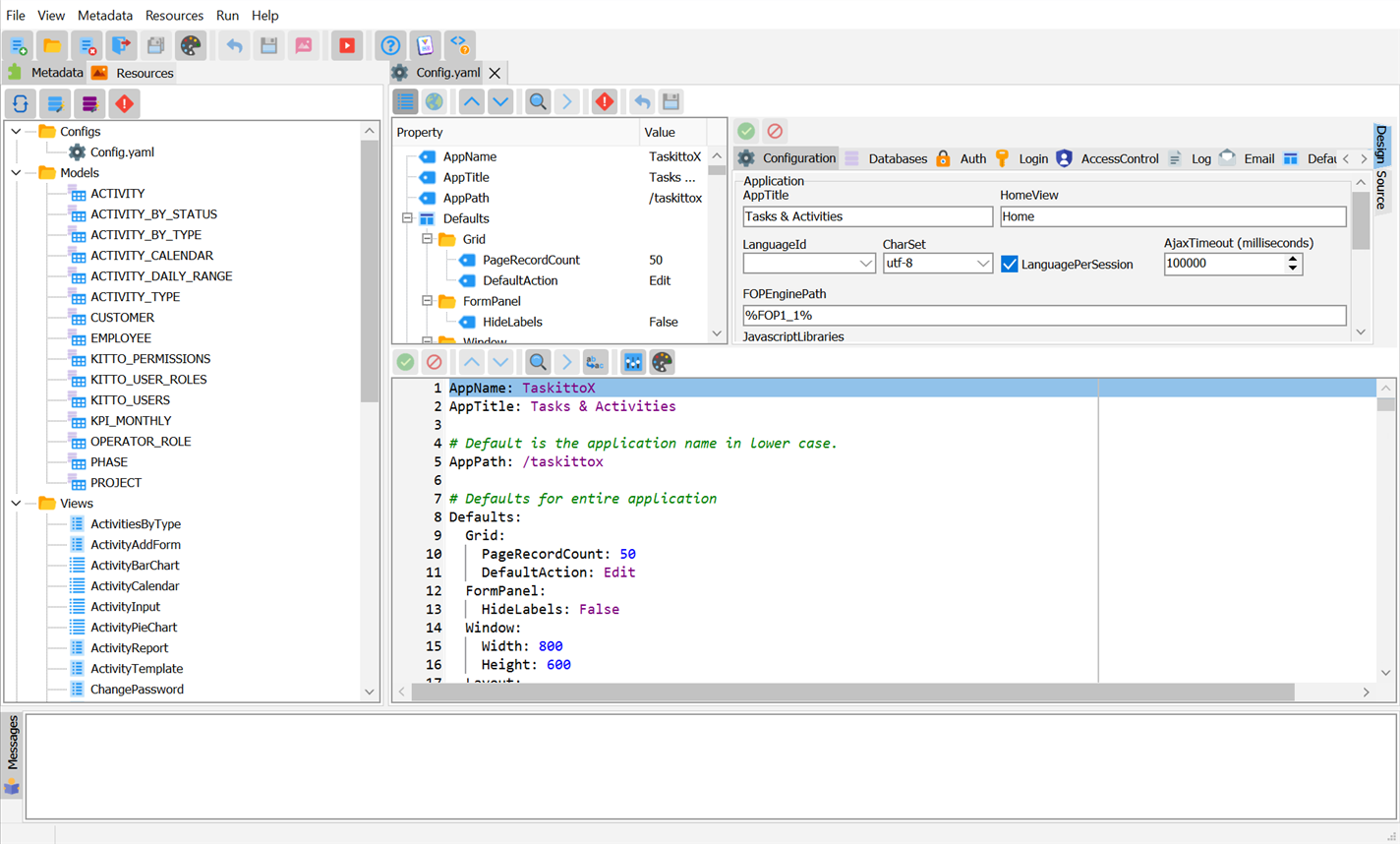1400x844 pixels.
Task: Collapse the Defaults node in property tree
Action: 407,218
